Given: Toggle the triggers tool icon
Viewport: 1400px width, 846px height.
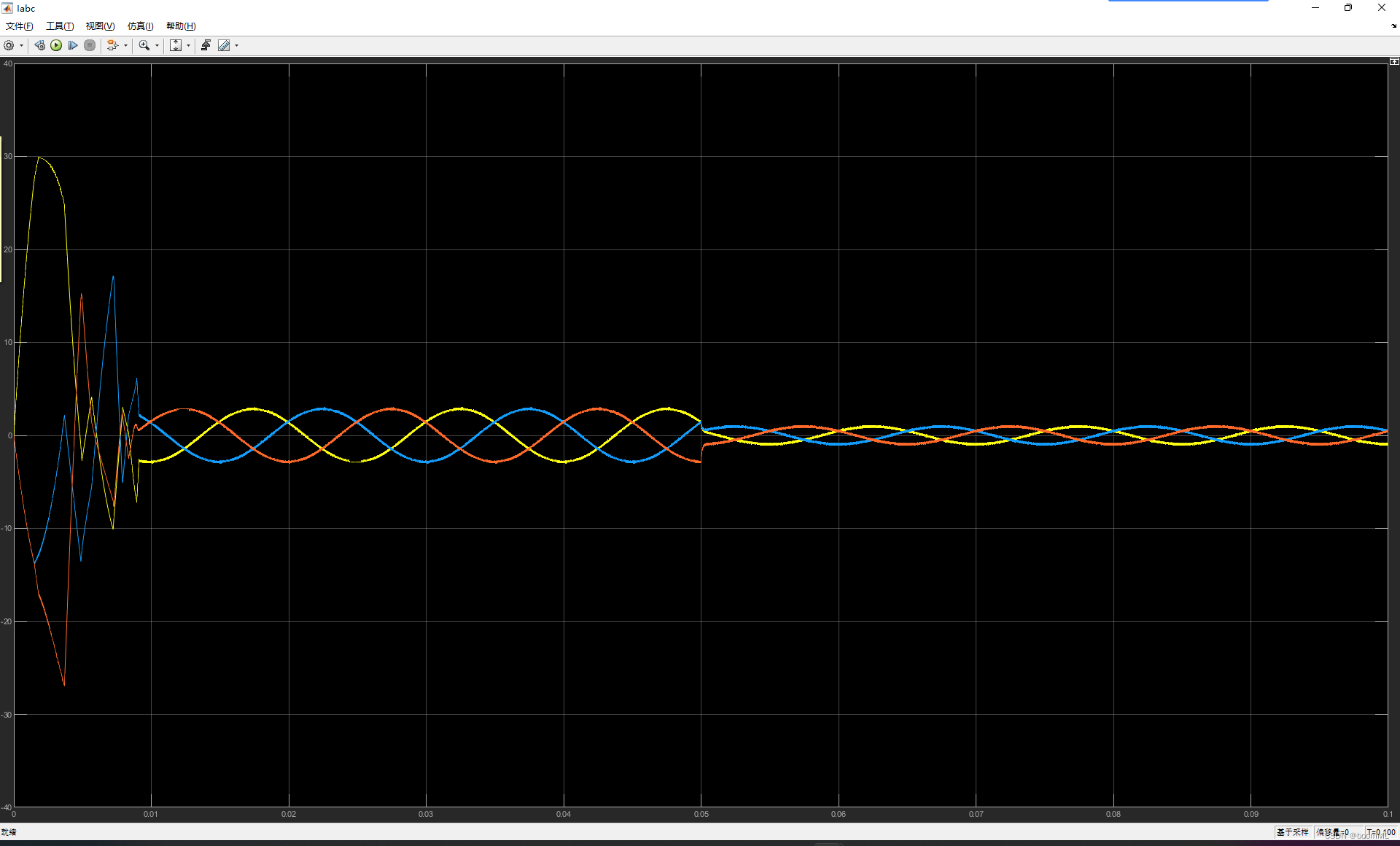Looking at the screenshot, I should click(x=206, y=45).
